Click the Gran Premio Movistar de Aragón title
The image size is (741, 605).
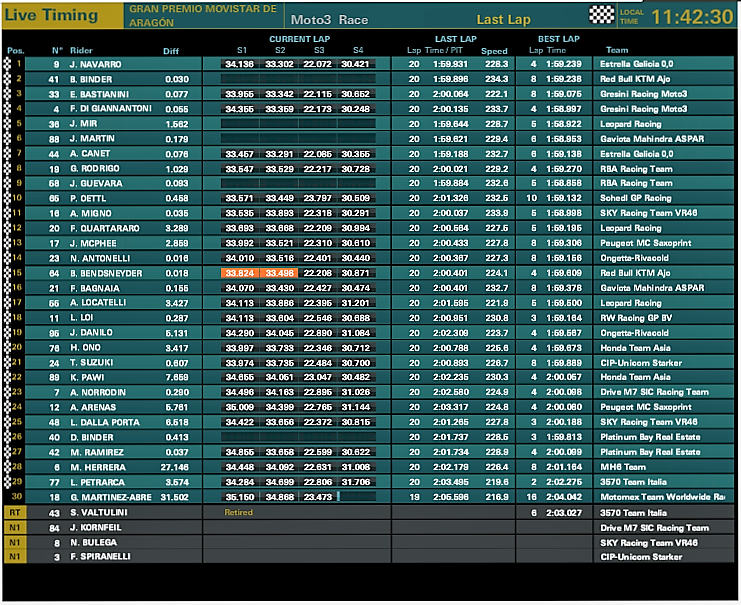coord(203,16)
